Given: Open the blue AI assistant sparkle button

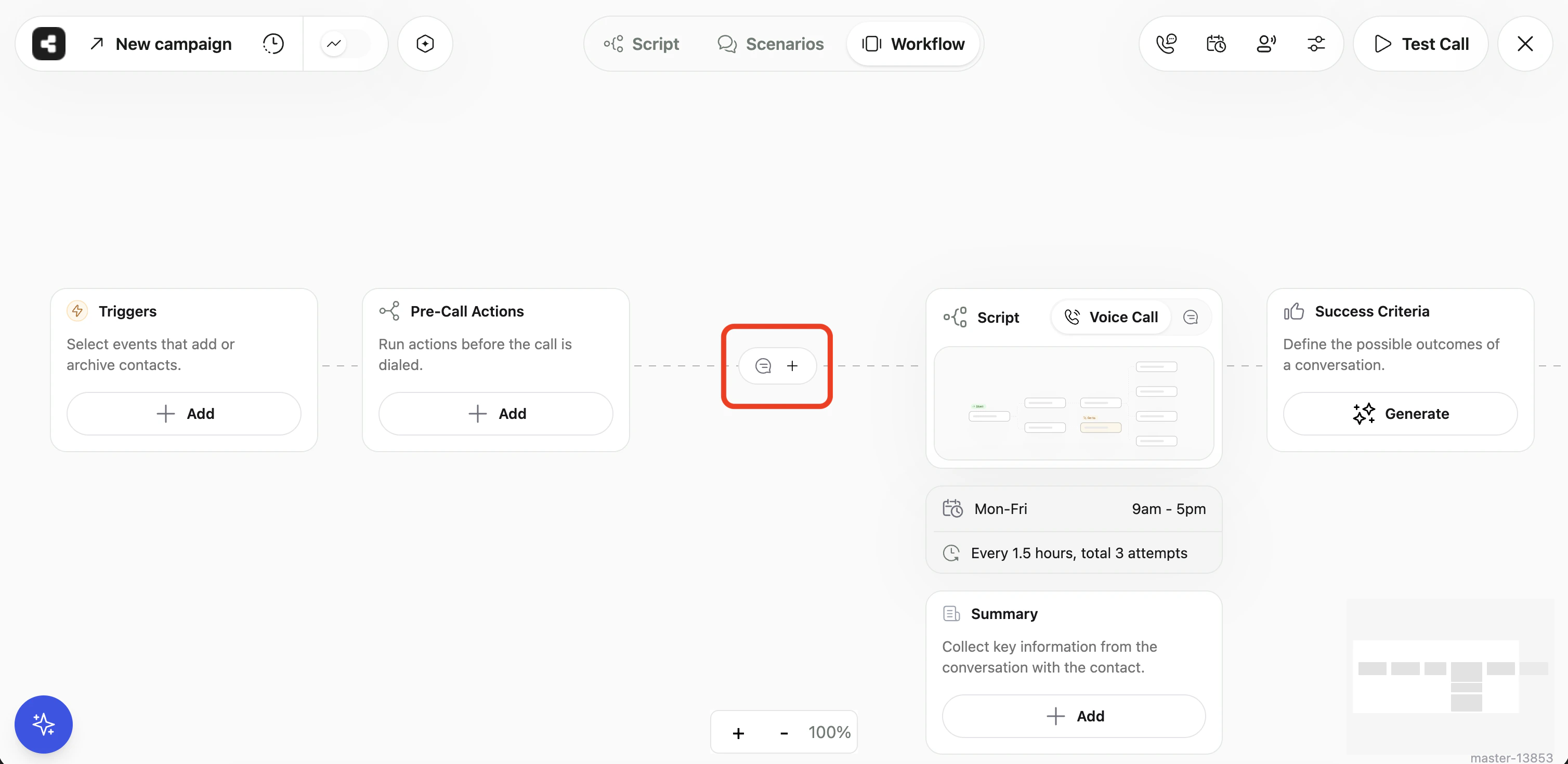Looking at the screenshot, I should click(43, 724).
